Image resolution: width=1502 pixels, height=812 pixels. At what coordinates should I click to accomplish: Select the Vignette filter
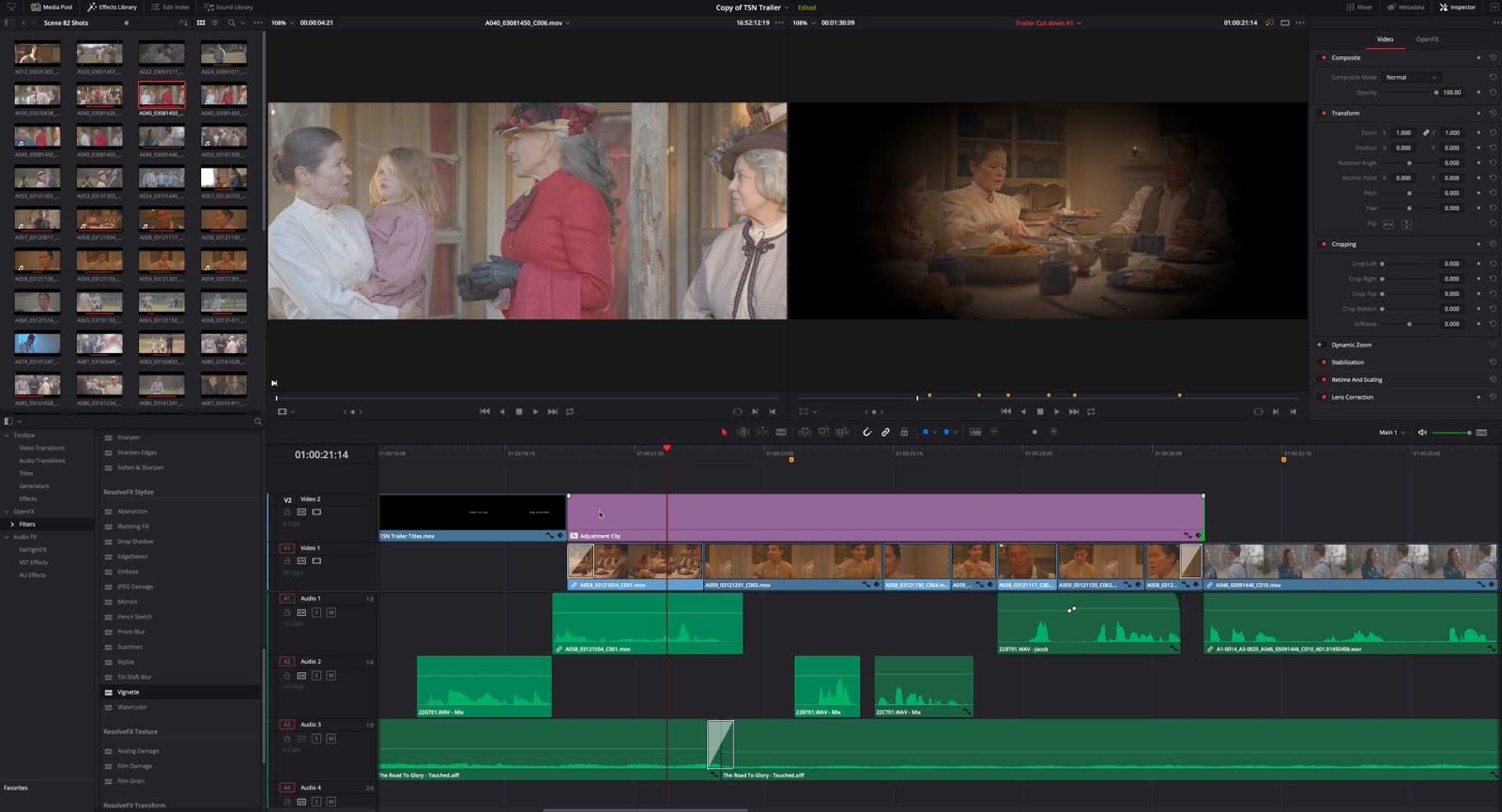(x=129, y=692)
